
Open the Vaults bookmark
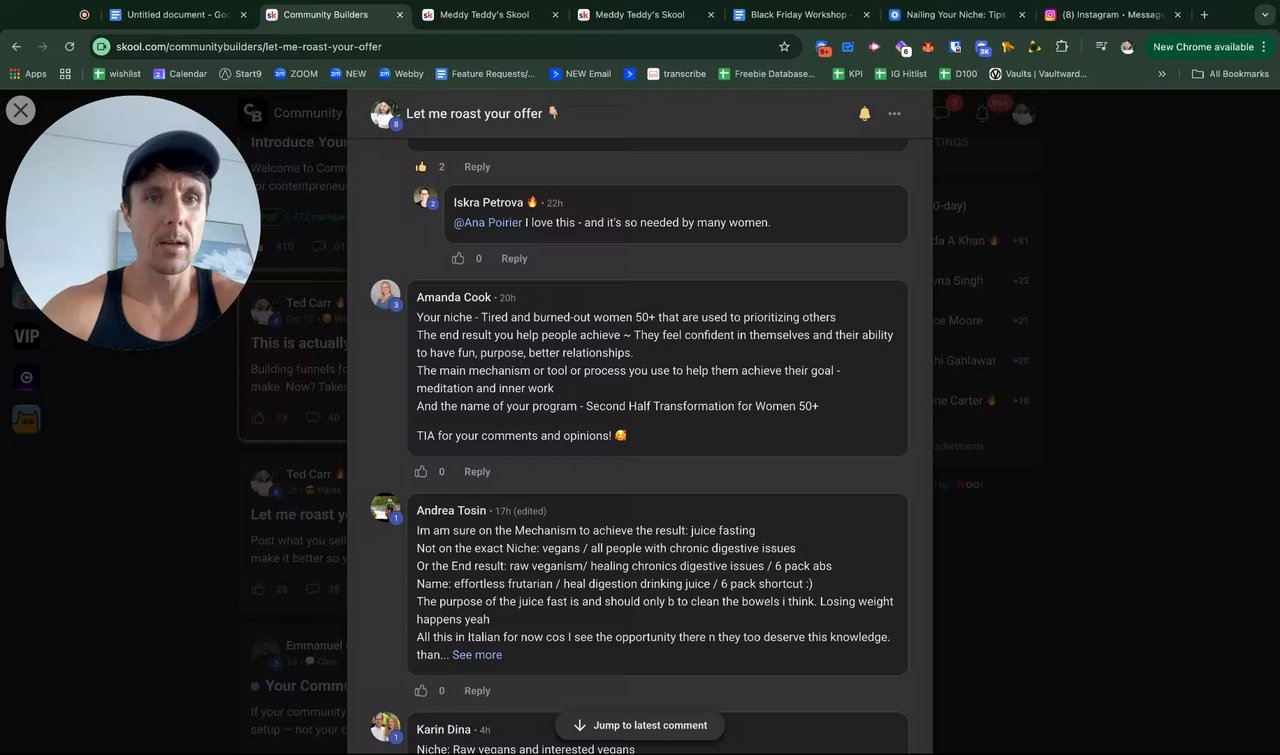point(1038,74)
